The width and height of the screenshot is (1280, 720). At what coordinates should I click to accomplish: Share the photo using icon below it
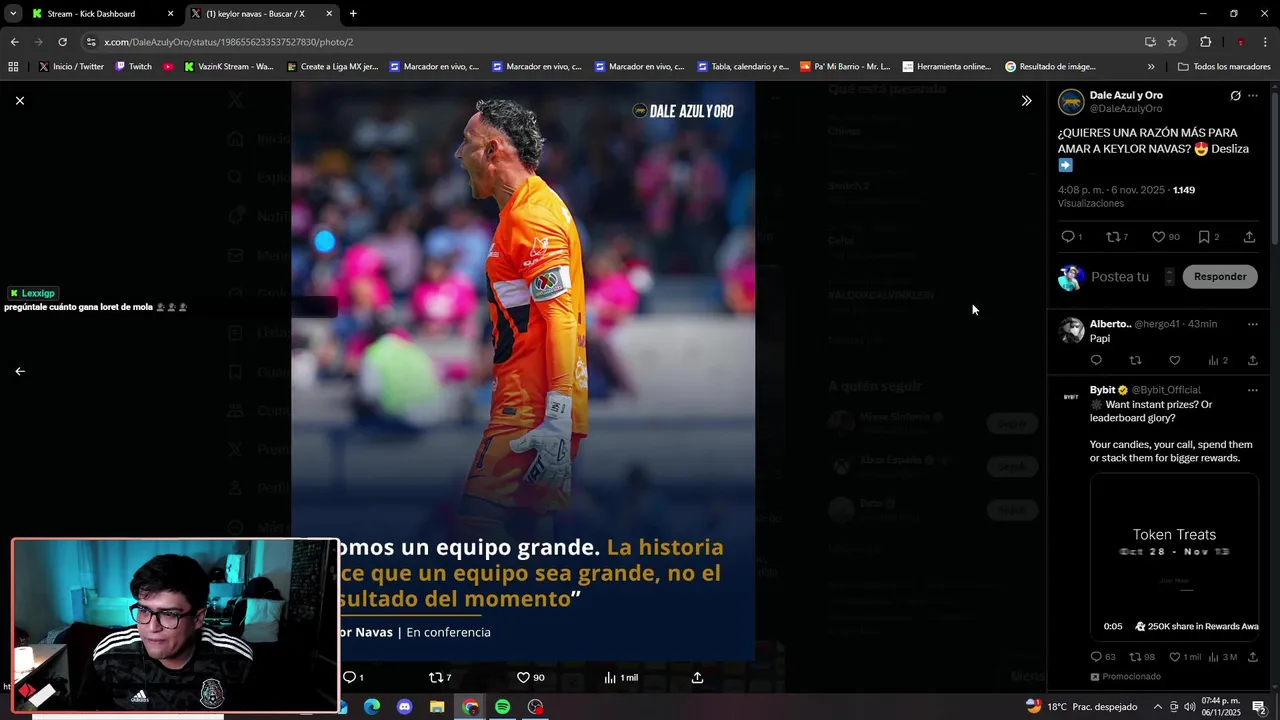pos(697,677)
